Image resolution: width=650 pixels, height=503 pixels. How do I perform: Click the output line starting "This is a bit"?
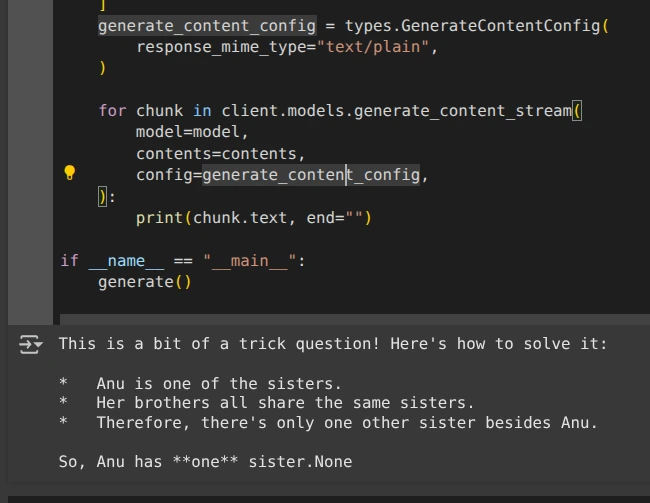click(332, 344)
